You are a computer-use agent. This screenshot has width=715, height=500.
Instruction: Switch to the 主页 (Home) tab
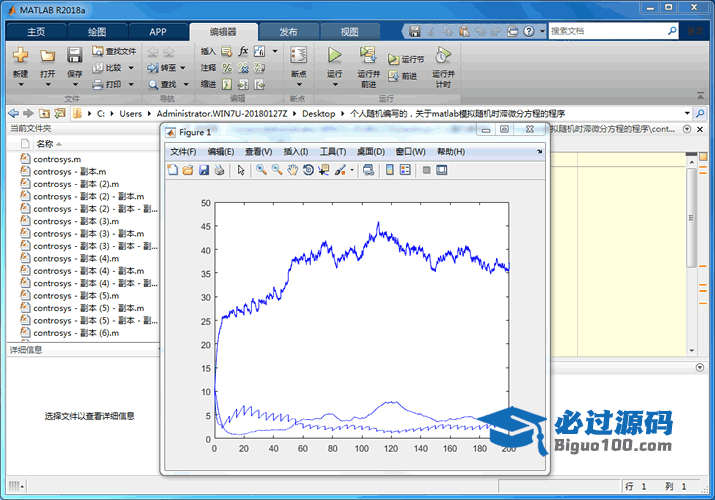pos(36,32)
